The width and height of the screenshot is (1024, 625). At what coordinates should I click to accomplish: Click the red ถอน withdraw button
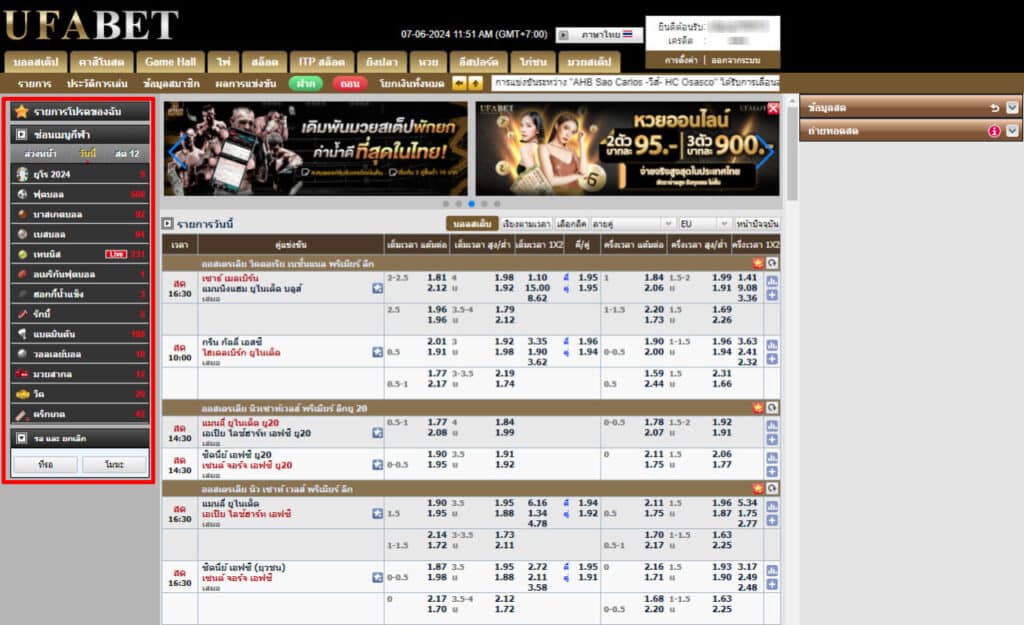[350, 84]
